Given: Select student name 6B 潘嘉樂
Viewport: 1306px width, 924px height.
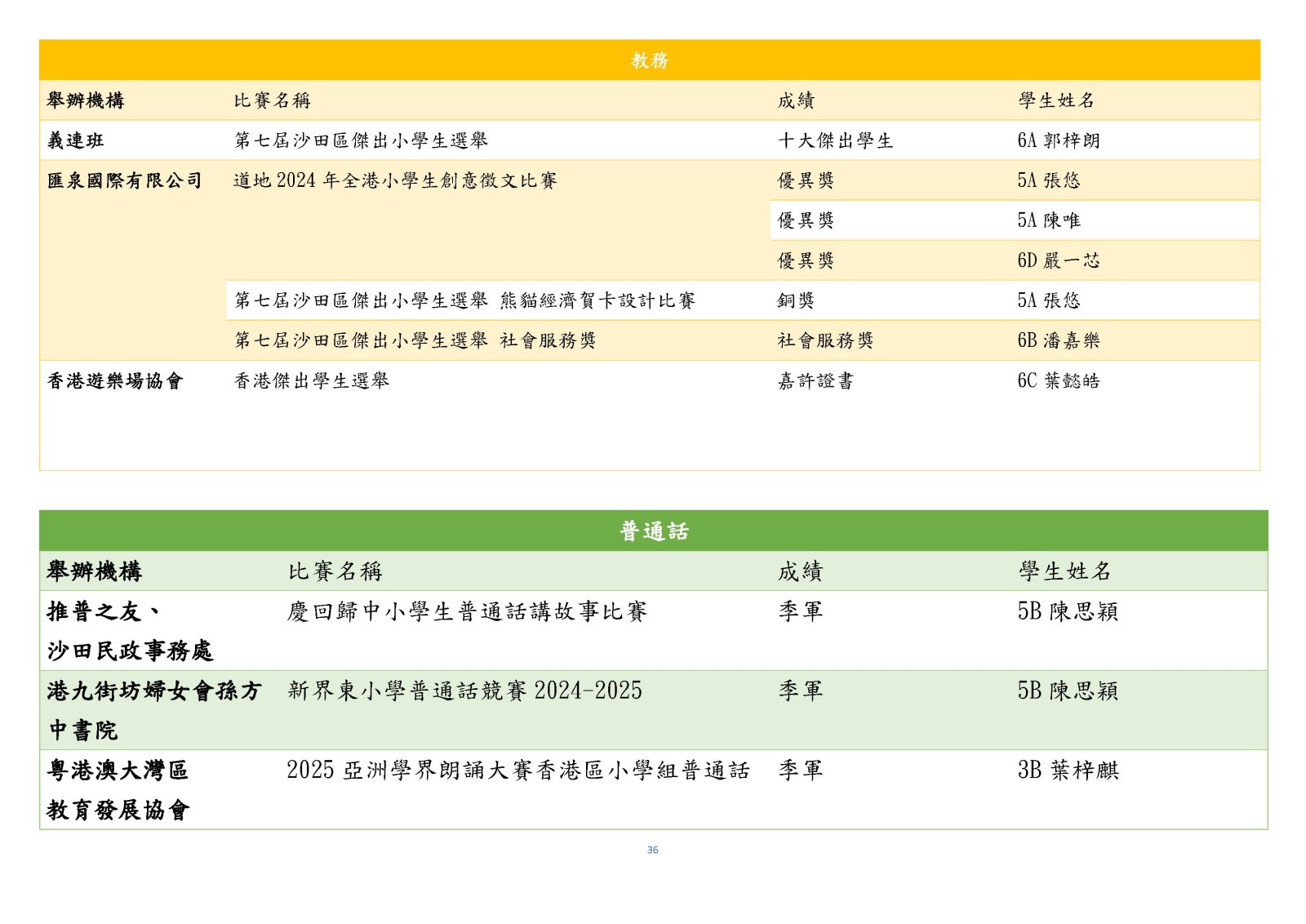Looking at the screenshot, I should point(1058,340).
